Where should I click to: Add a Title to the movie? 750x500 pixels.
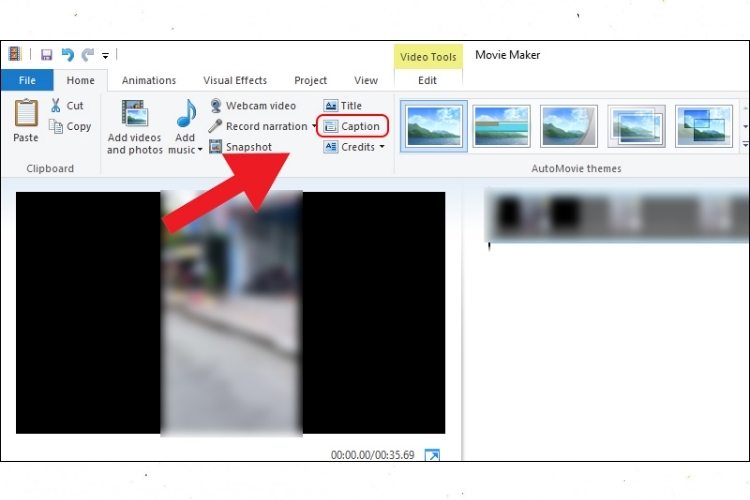pos(343,105)
